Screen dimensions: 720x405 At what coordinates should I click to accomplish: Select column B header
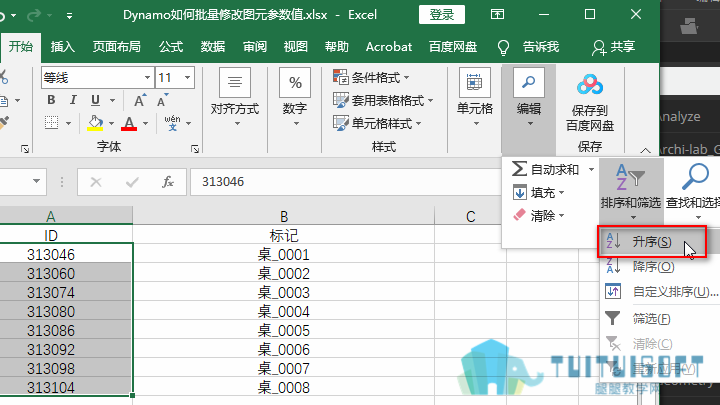284,216
